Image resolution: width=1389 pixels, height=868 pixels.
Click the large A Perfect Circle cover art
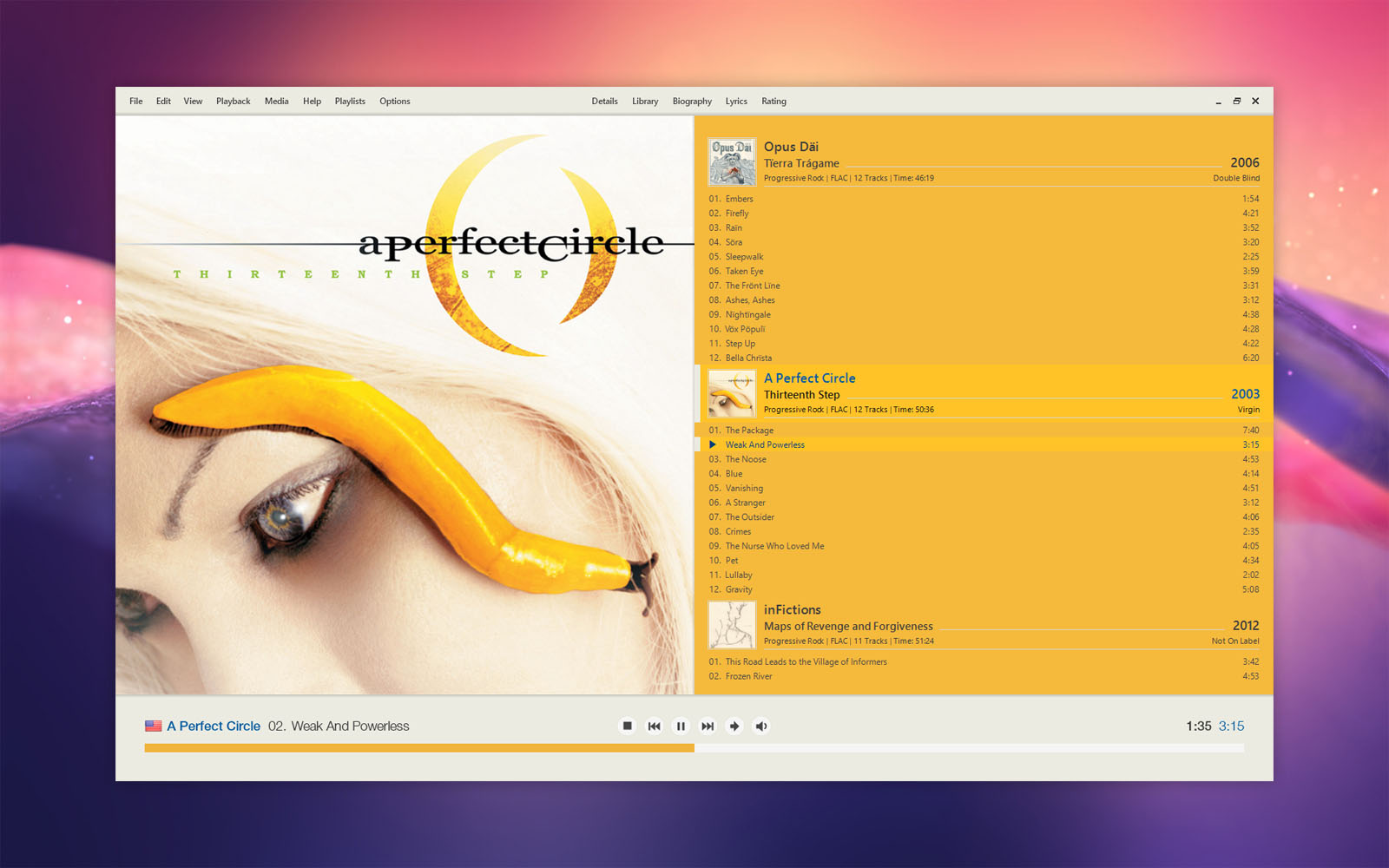pyautogui.click(x=405, y=404)
